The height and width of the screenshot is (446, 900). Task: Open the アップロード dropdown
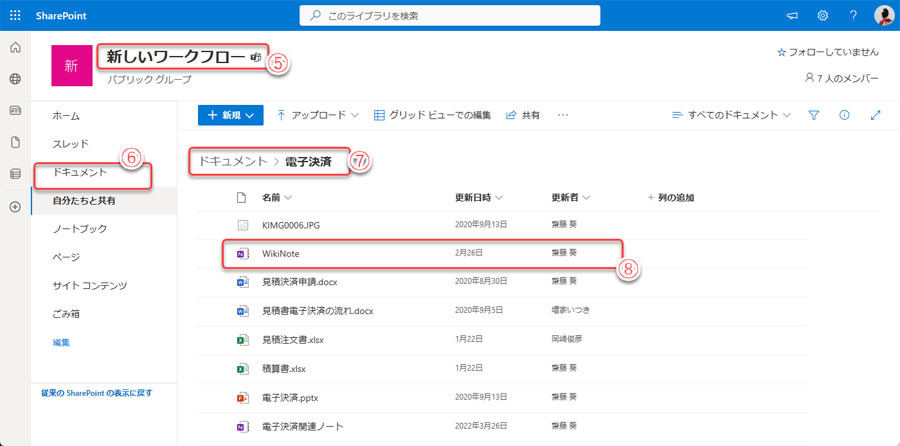(x=317, y=115)
